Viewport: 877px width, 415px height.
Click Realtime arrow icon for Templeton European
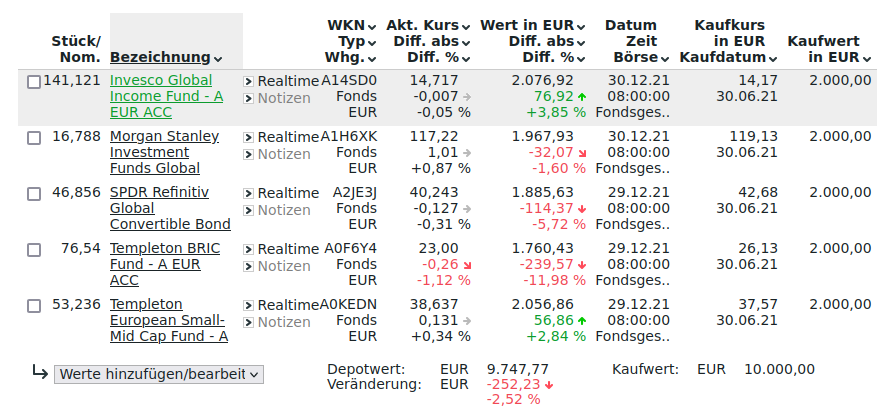point(249,305)
